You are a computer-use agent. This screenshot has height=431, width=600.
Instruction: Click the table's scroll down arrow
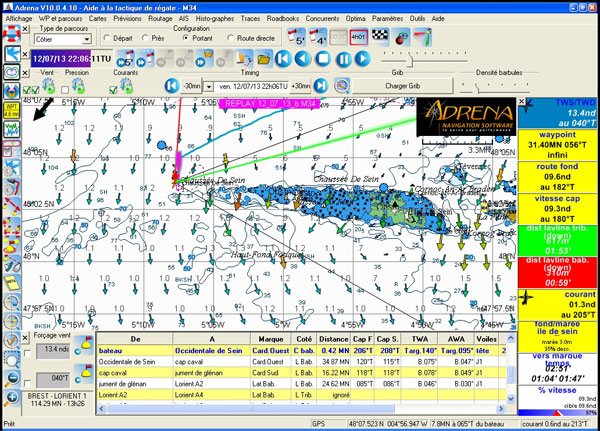(x=510, y=399)
